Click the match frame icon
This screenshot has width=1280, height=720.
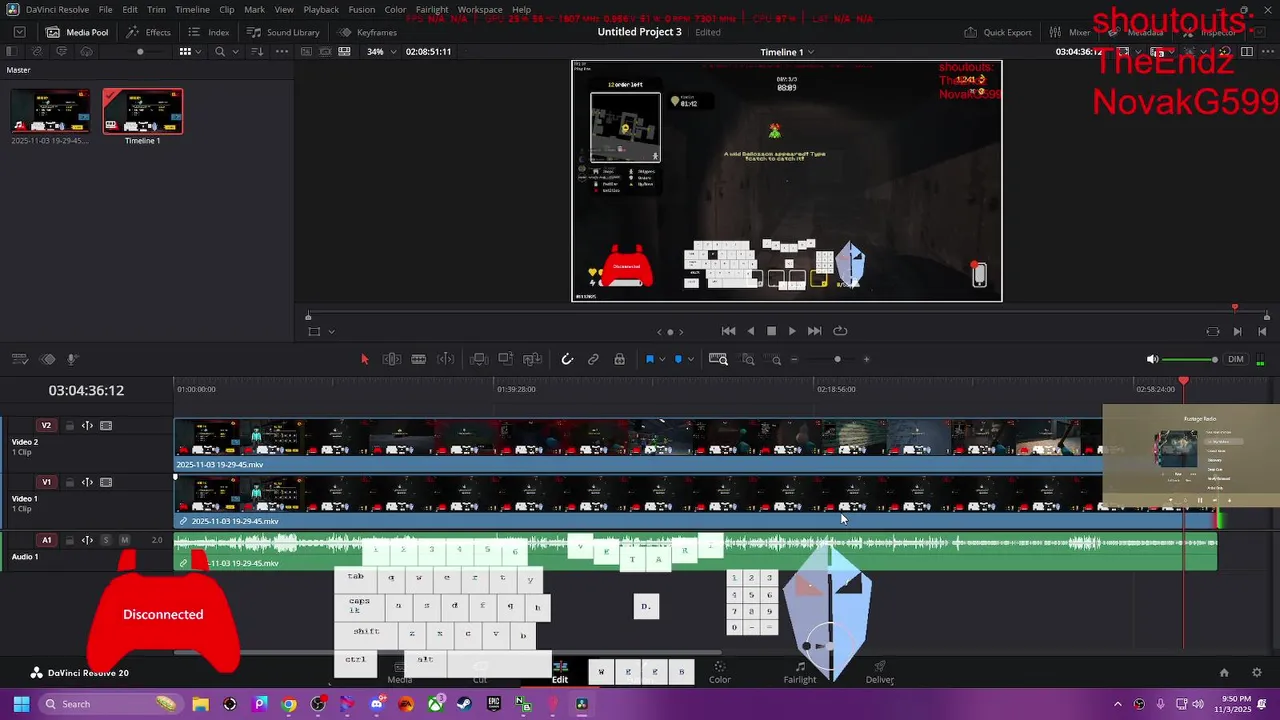(x=1213, y=331)
